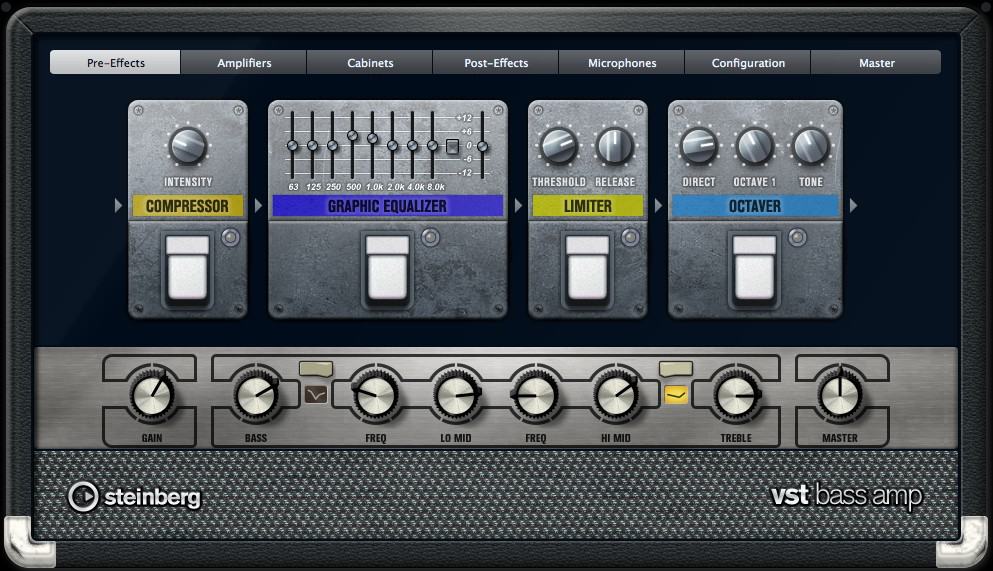Viewport: 993px width, 571px height.
Task: Toggle the yellow shape button near Treble
Action: (x=676, y=395)
